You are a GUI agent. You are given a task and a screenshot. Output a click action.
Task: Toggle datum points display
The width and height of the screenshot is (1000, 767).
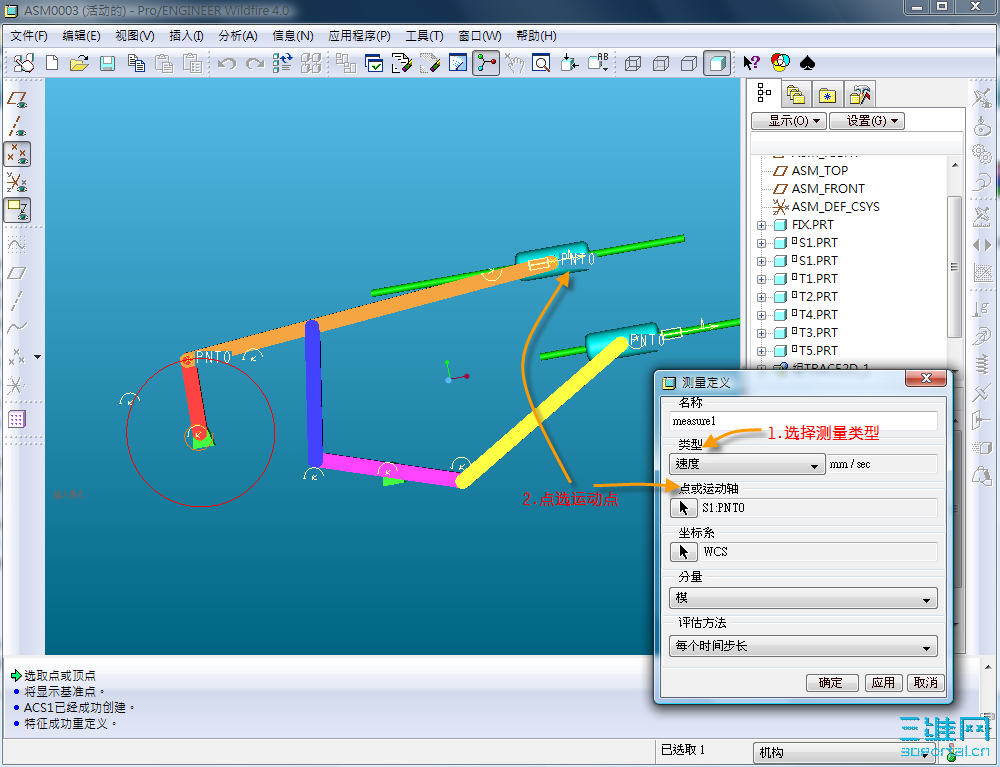tap(17, 154)
